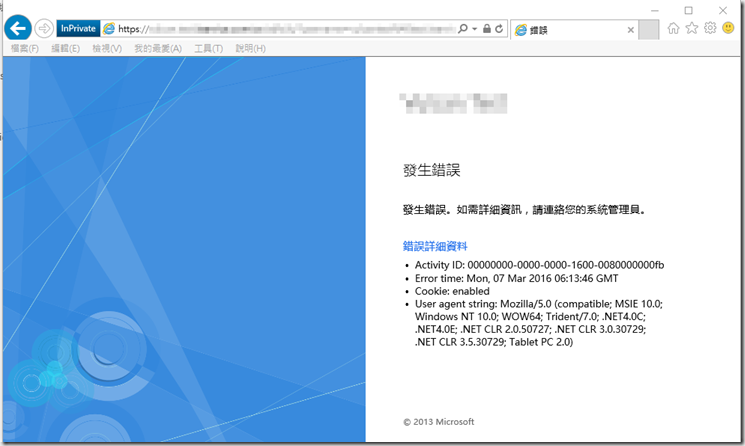Click the Forward navigation arrow
The width and height of the screenshot is (745, 446).
pos(43,29)
